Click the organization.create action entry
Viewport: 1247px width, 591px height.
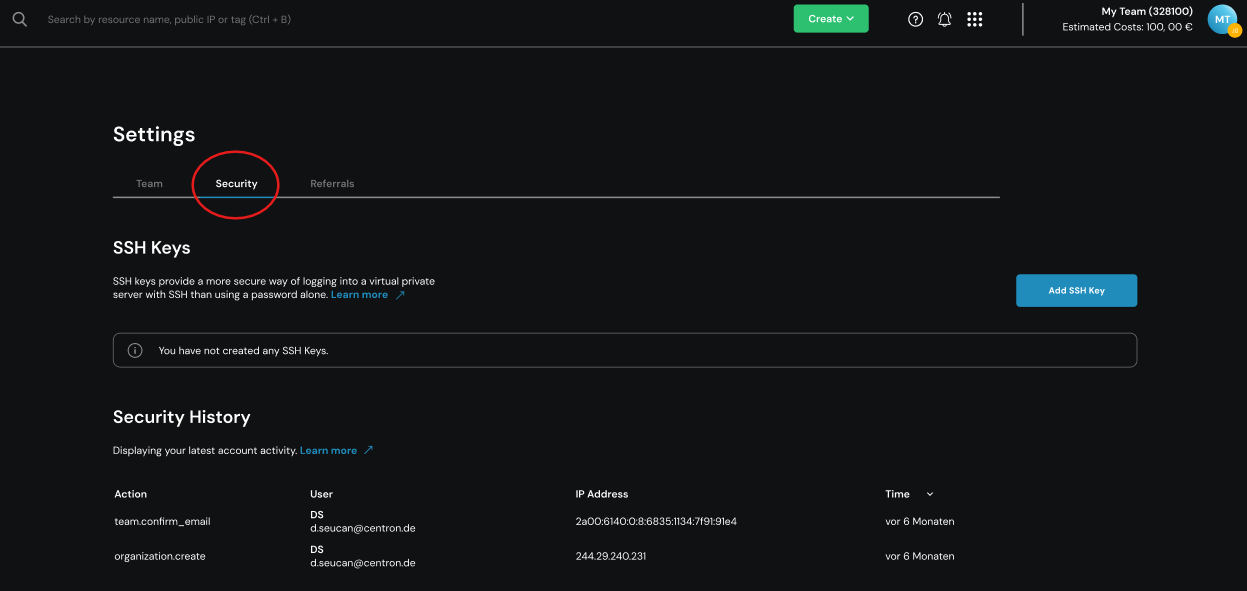pos(160,556)
